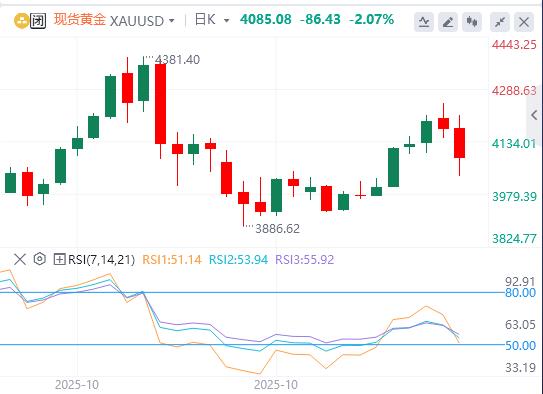Click the RSI2:53.94 value

click(x=238, y=259)
